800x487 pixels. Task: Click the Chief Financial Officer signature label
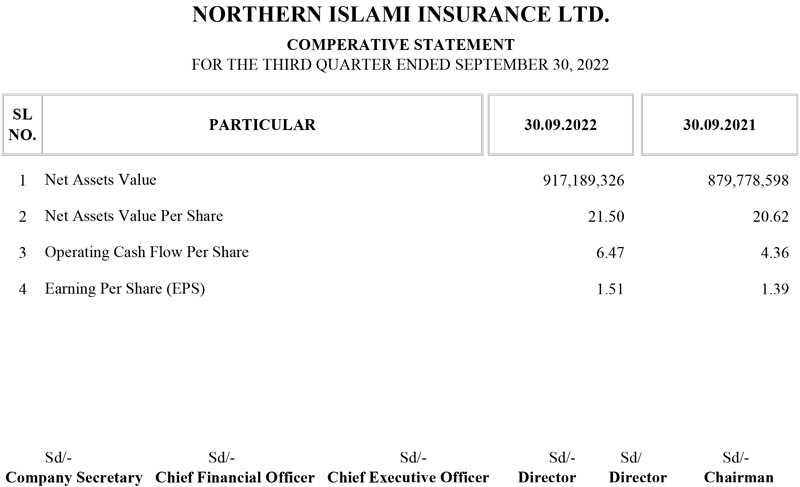[235, 477]
